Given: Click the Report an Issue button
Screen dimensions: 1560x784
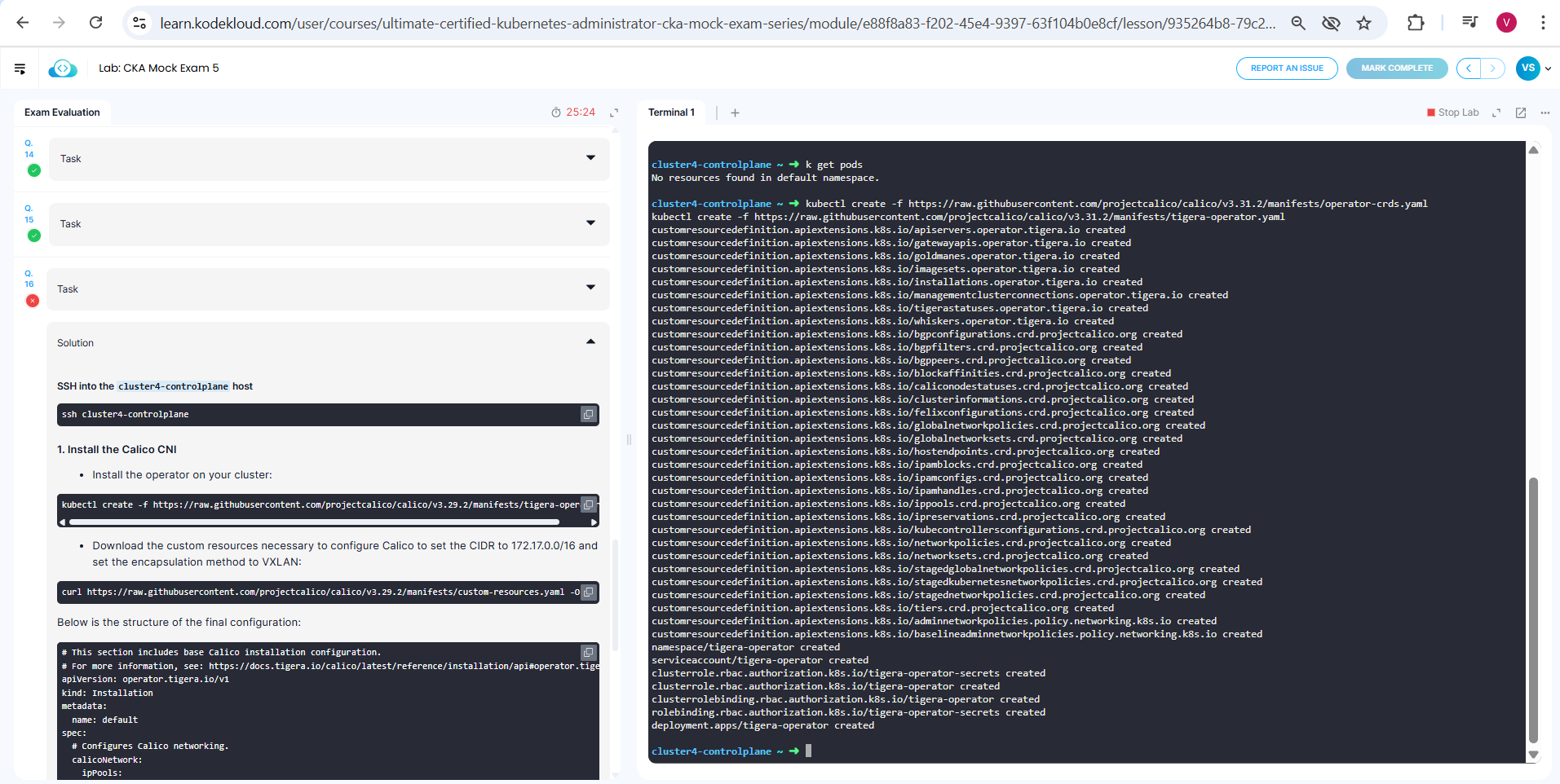Looking at the screenshot, I should coord(1286,68).
